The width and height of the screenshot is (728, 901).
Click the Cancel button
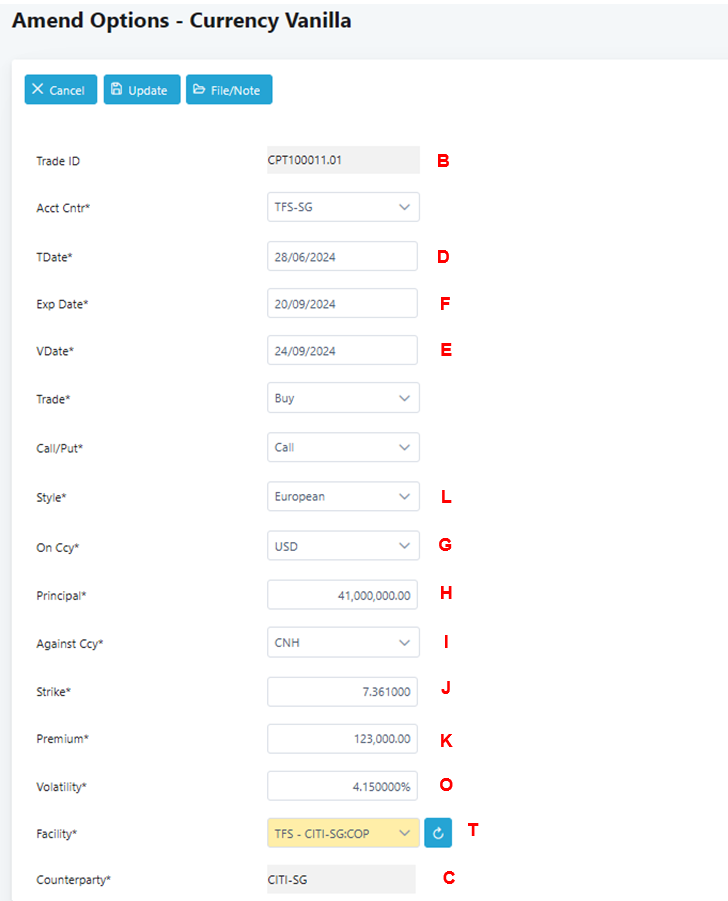(60, 90)
